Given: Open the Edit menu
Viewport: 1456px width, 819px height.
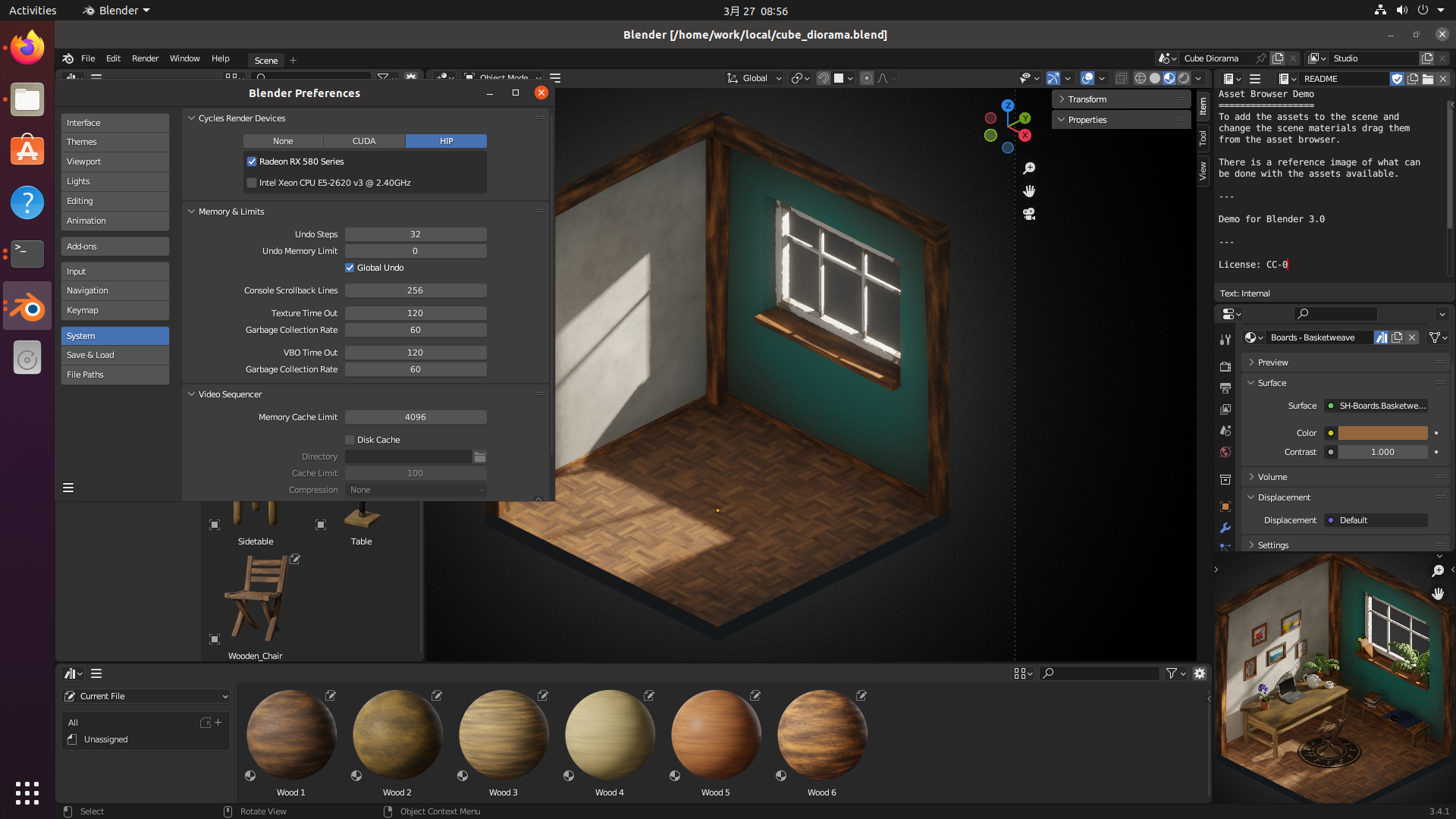Looking at the screenshot, I should click(x=113, y=58).
